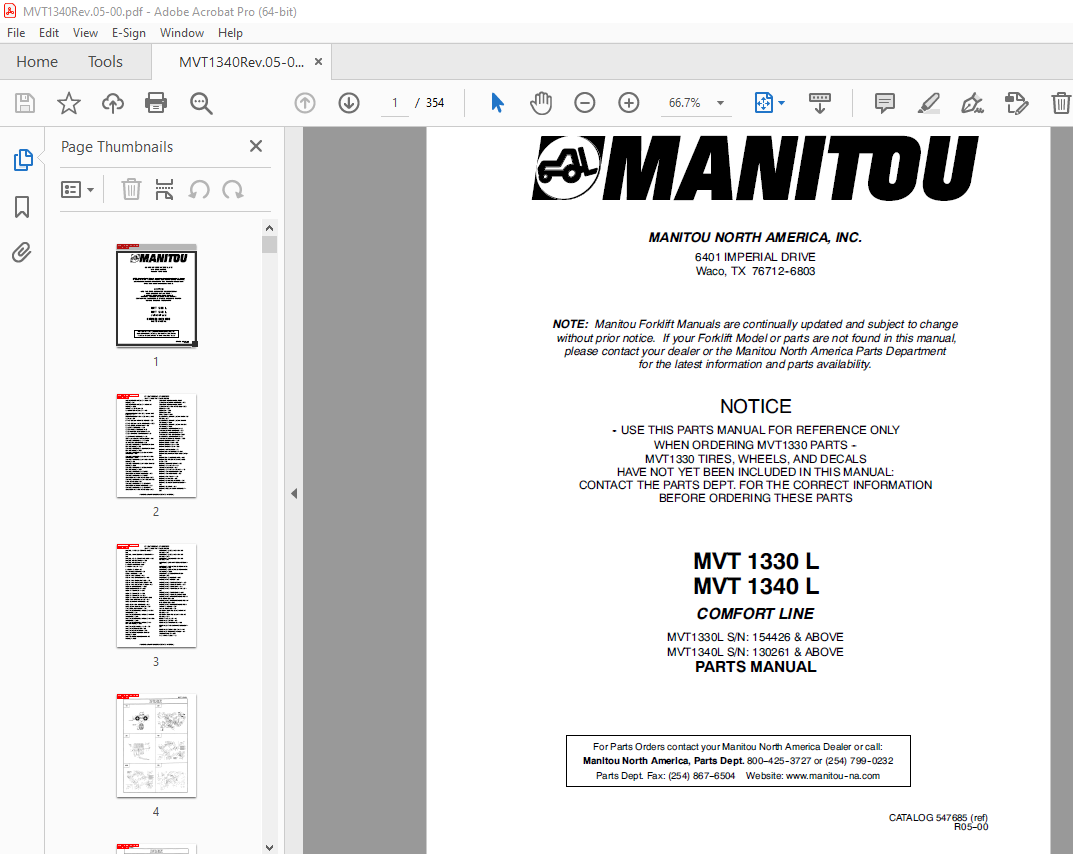Image resolution: width=1073 pixels, height=854 pixels.
Task: Click the MANITOU NORTH AMERICA, INC. heading
Action: pyautogui.click(x=755, y=237)
